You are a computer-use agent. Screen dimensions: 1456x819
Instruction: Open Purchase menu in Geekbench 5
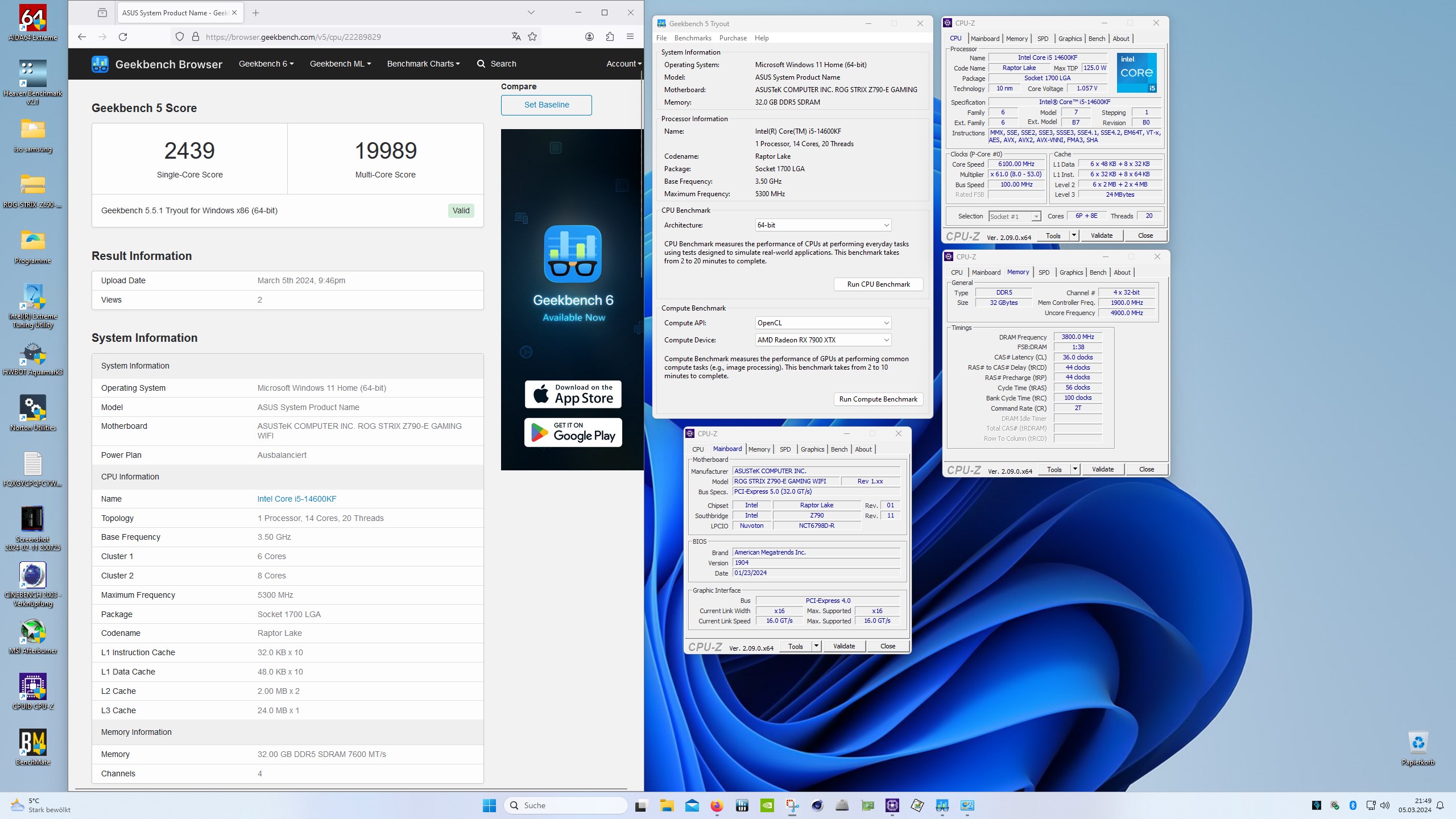(733, 38)
